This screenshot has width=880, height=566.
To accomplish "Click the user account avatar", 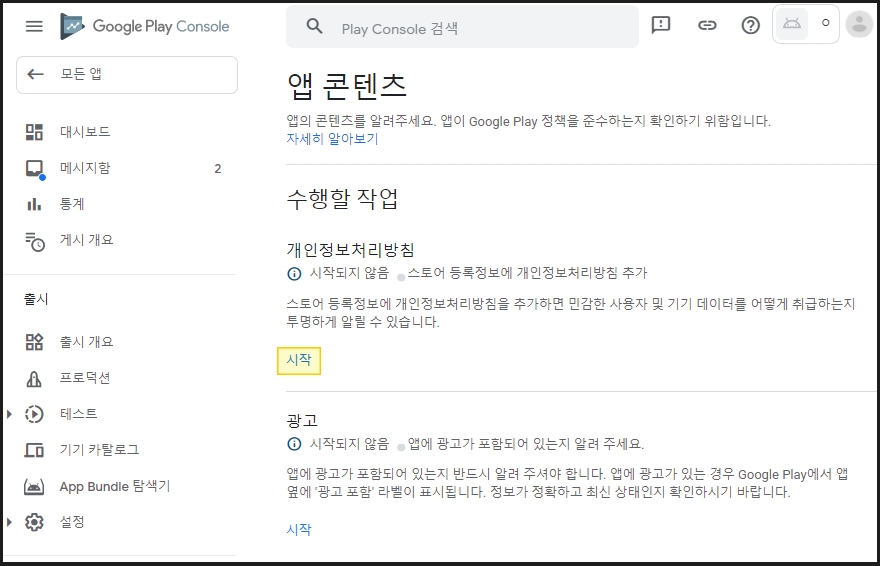I will click(x=858, y=25).
